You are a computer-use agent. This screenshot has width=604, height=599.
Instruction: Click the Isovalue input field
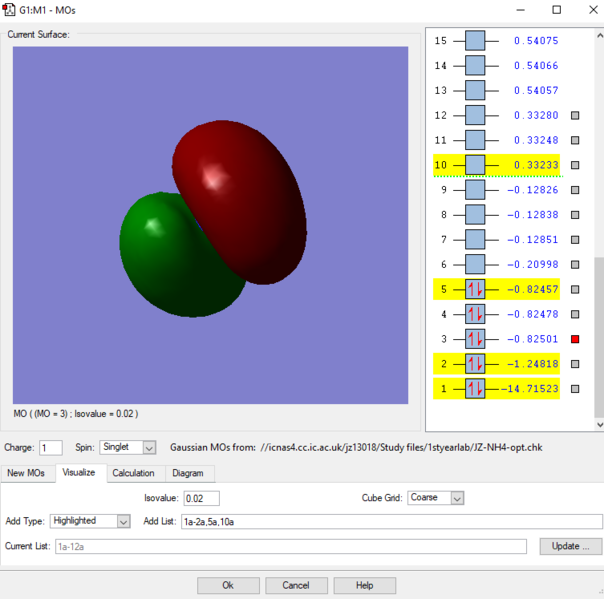coord(201,498)
